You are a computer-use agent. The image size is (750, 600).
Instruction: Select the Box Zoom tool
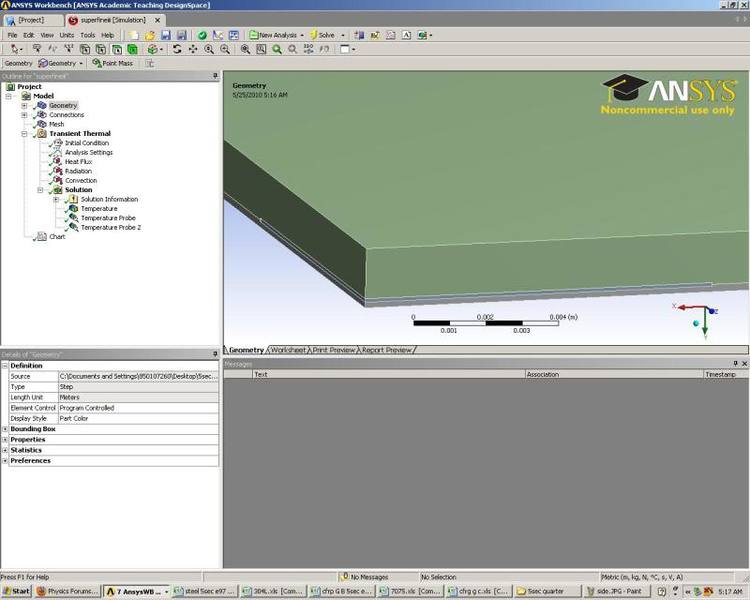pyautogui.click(x=225, y=49)
